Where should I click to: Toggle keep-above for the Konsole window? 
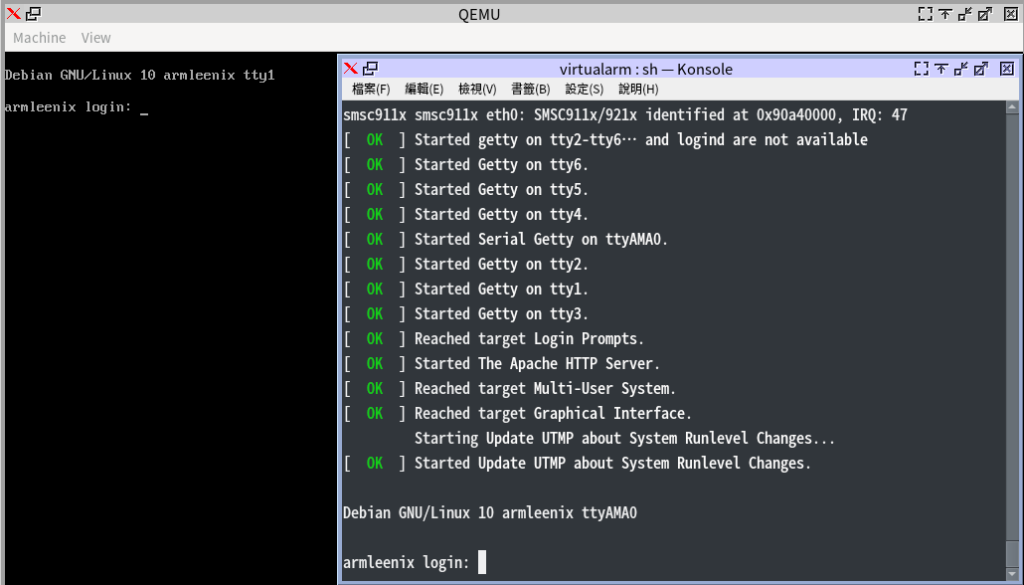[942, 69]
